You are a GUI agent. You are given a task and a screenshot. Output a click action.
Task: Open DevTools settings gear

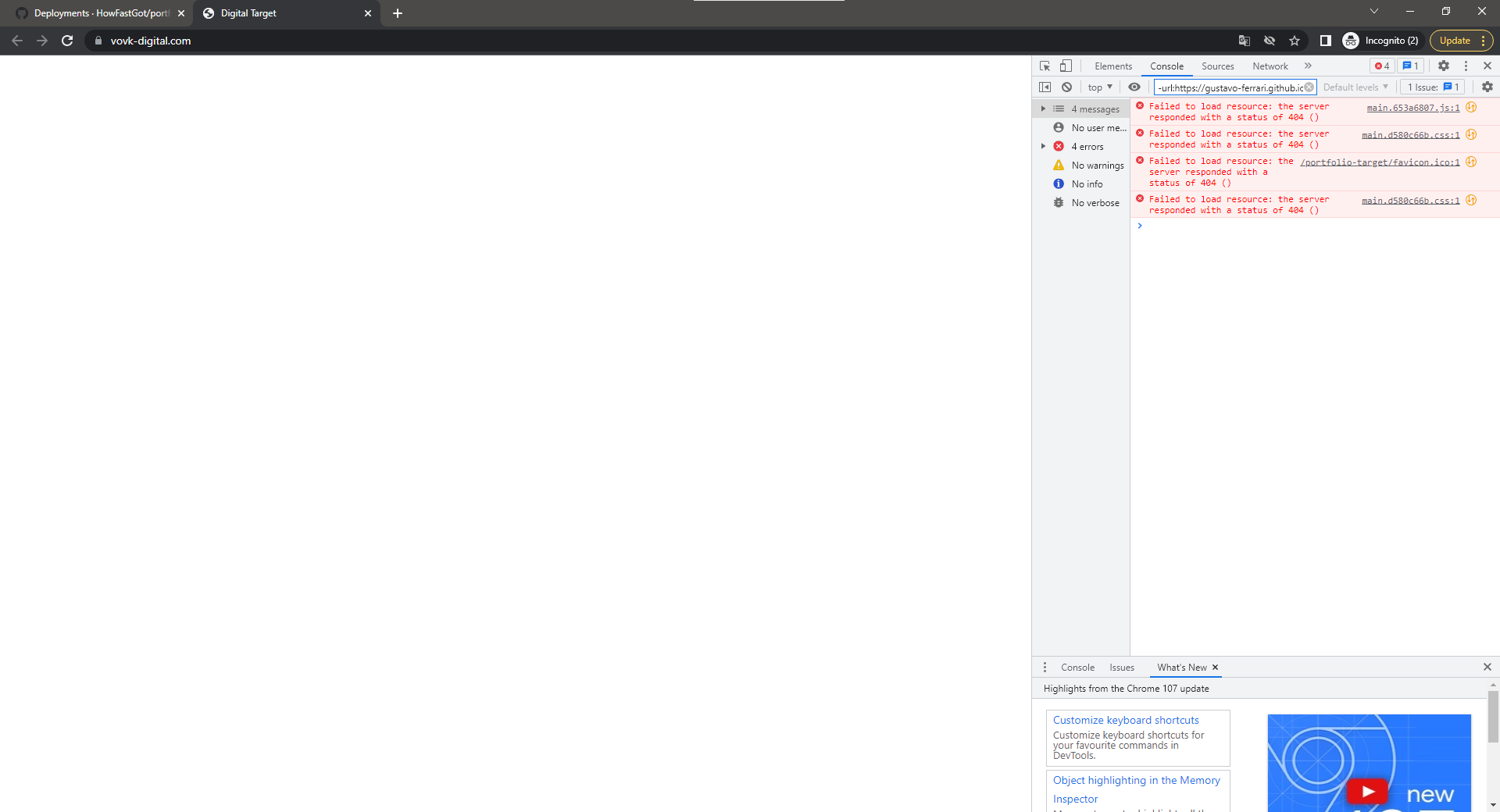pyautogui.click(x=1443, y=66)
